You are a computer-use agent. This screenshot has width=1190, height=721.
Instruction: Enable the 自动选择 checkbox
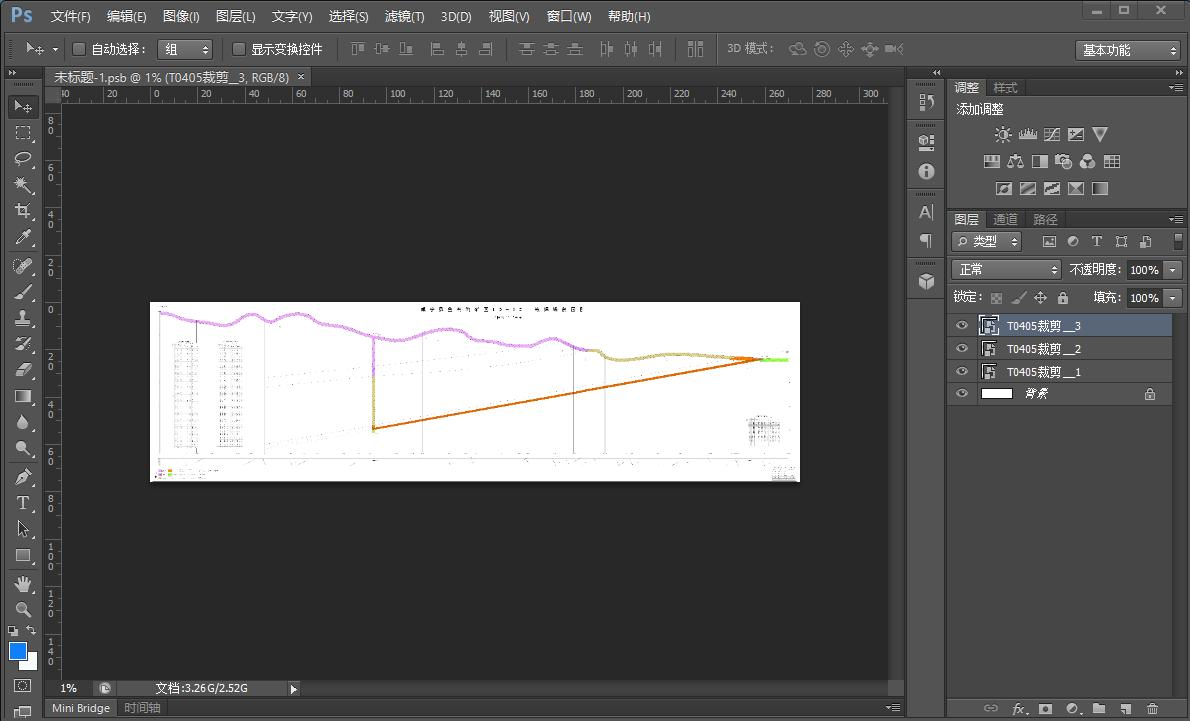(x=79, y=49)
